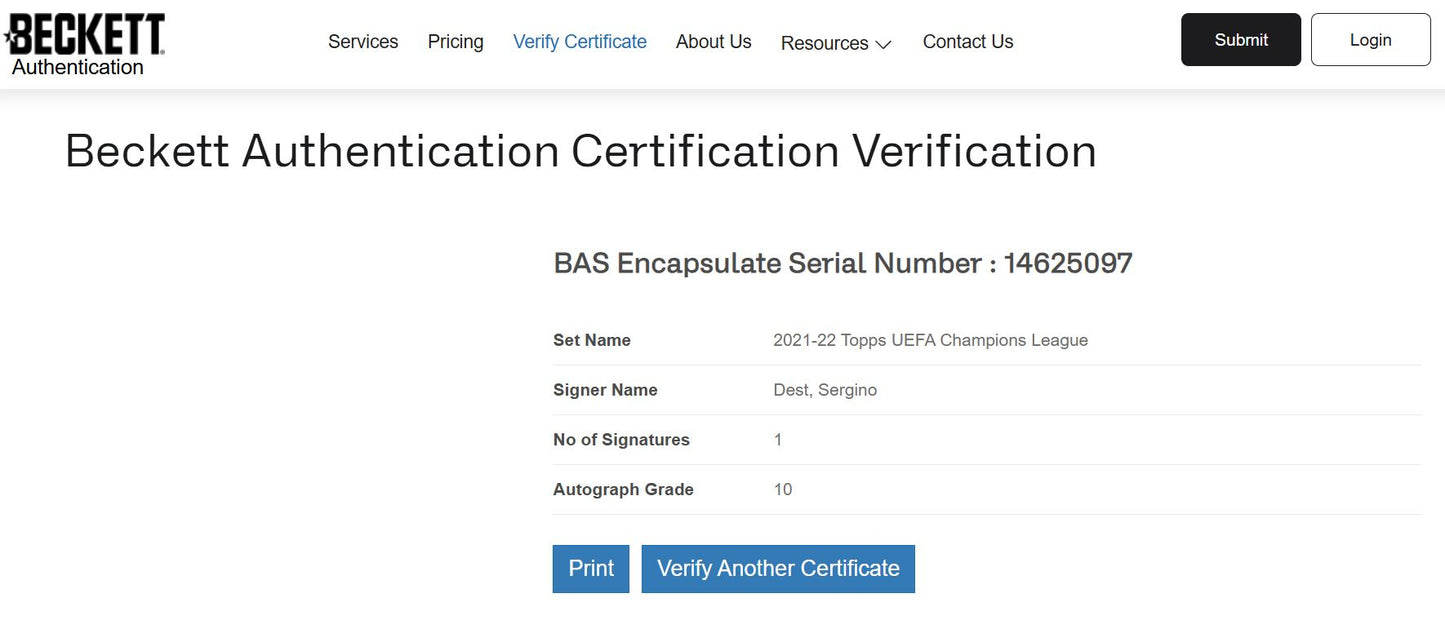Go to the Pricing page
Viewport: 1445px width, 620px height.
pyautogui.click(x=455, y=42)
